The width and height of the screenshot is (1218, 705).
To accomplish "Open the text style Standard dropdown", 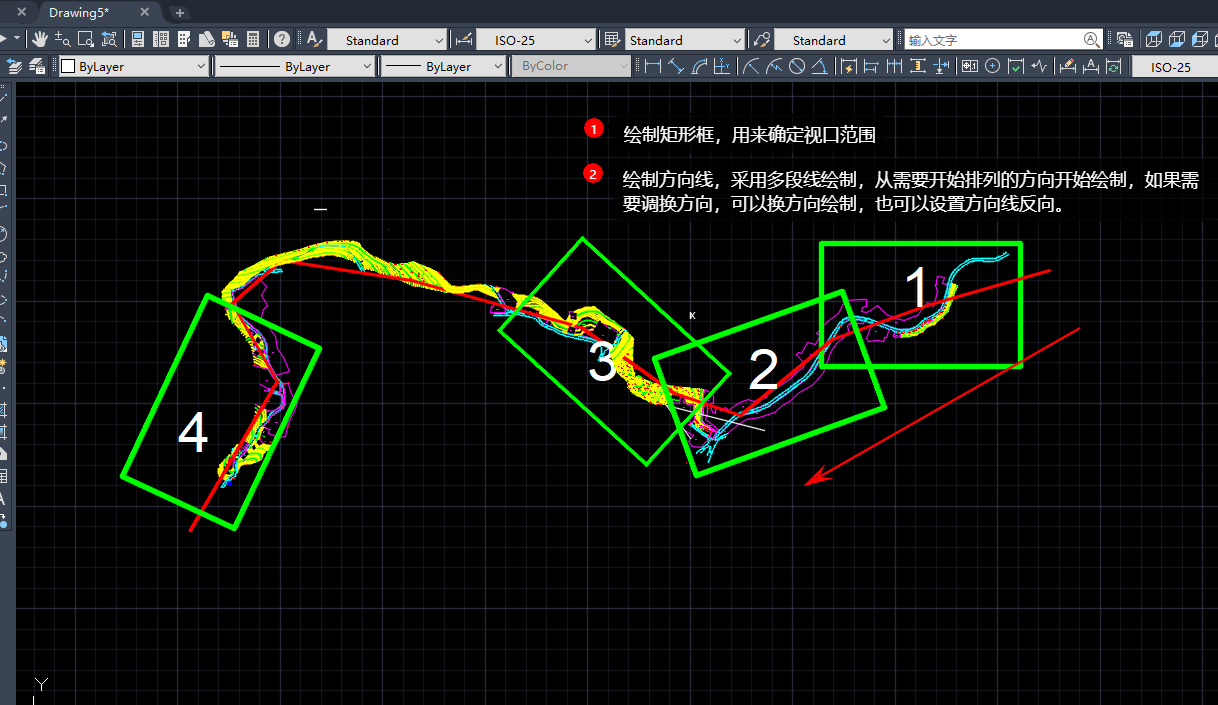I will click(386, 40).
